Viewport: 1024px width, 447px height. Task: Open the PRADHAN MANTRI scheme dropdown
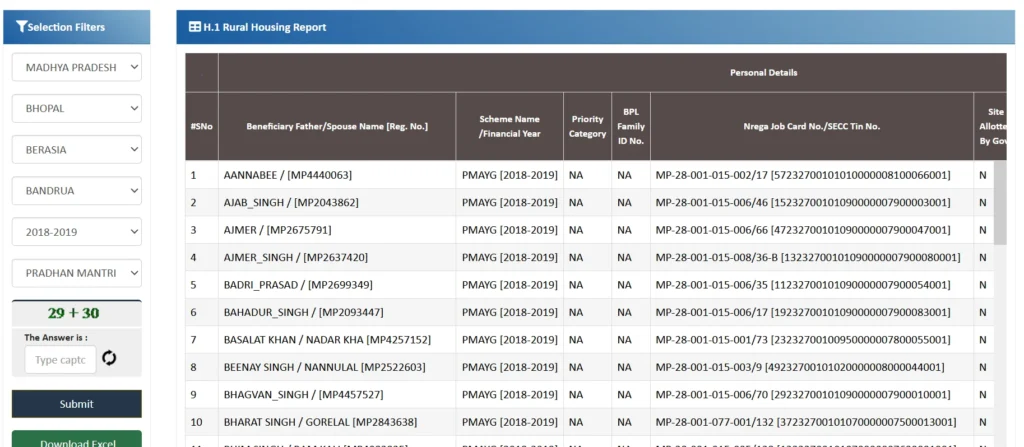pyautogui.click(x=76, y=272)
